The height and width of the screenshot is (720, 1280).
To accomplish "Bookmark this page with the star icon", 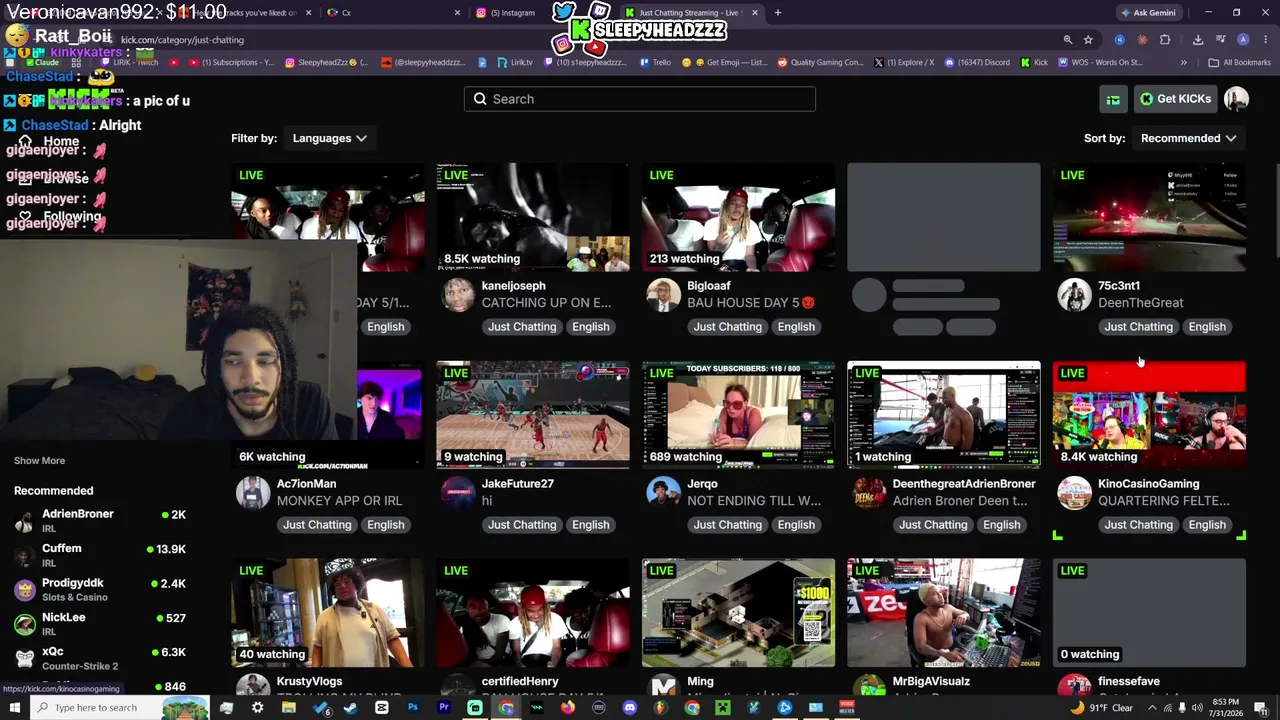I will 1088,40.
